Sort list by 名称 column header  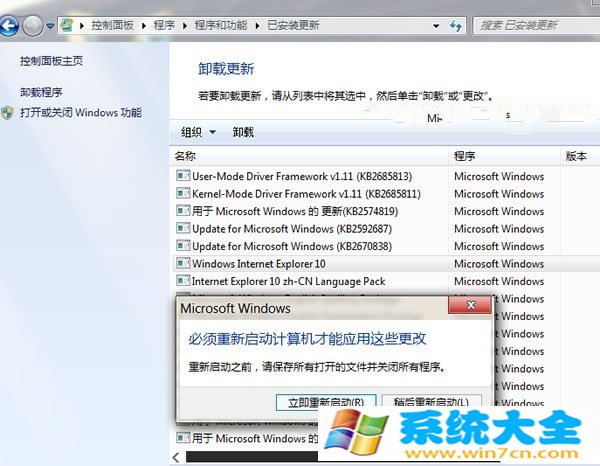click(x=309, y=156)
